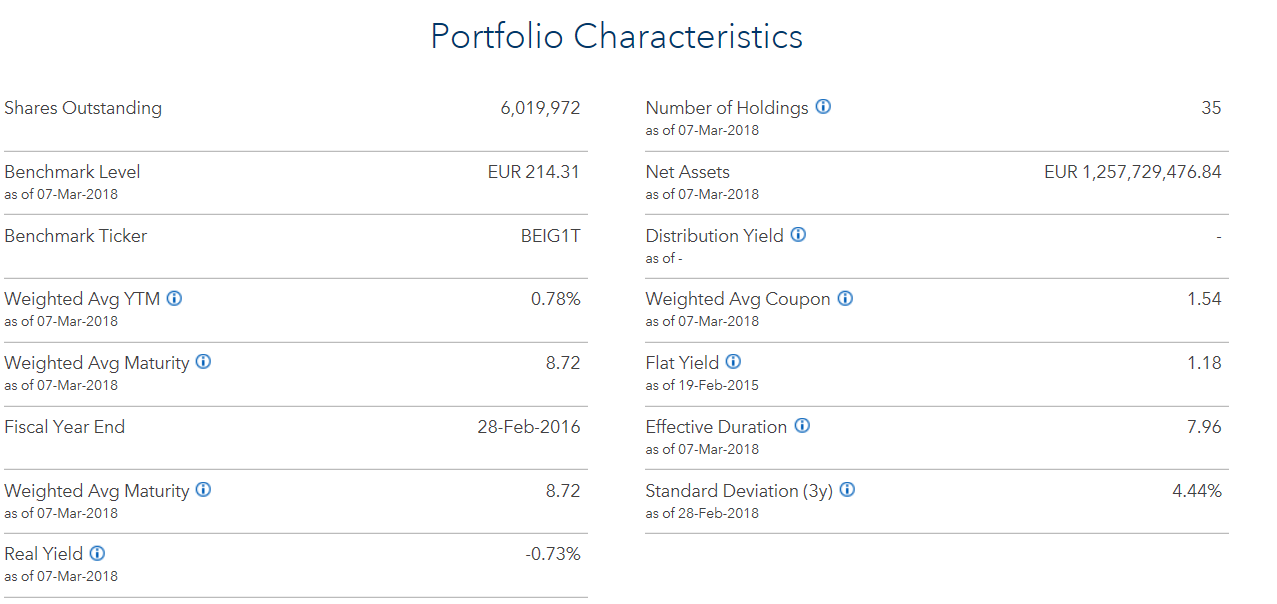Open the Distribution Yield info tooltip icon
The width and height of the screenshot is (1277, 604).
click(x=798, y=235)
